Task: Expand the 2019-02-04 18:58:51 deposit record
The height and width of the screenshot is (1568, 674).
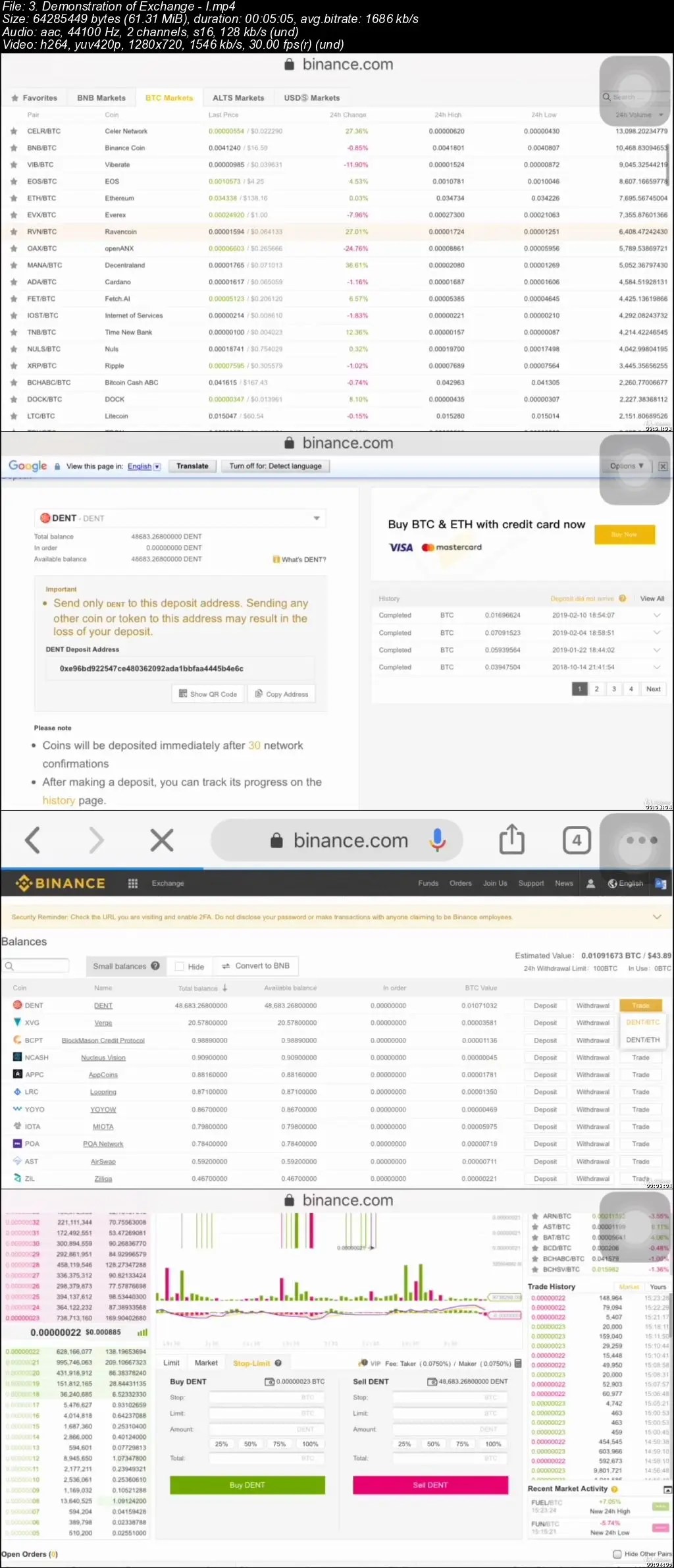Action: click(657, 633)
